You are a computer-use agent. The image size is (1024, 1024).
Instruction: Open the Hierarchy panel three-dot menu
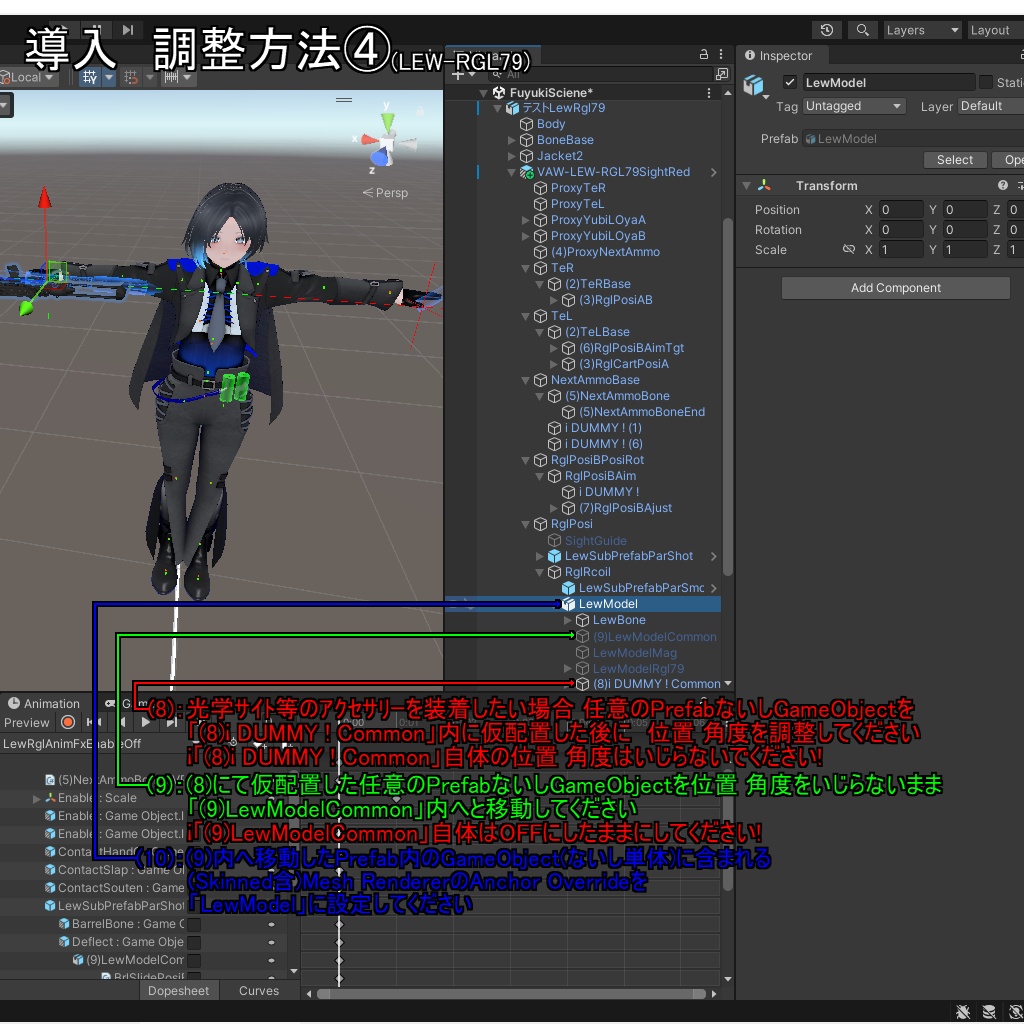721,54
